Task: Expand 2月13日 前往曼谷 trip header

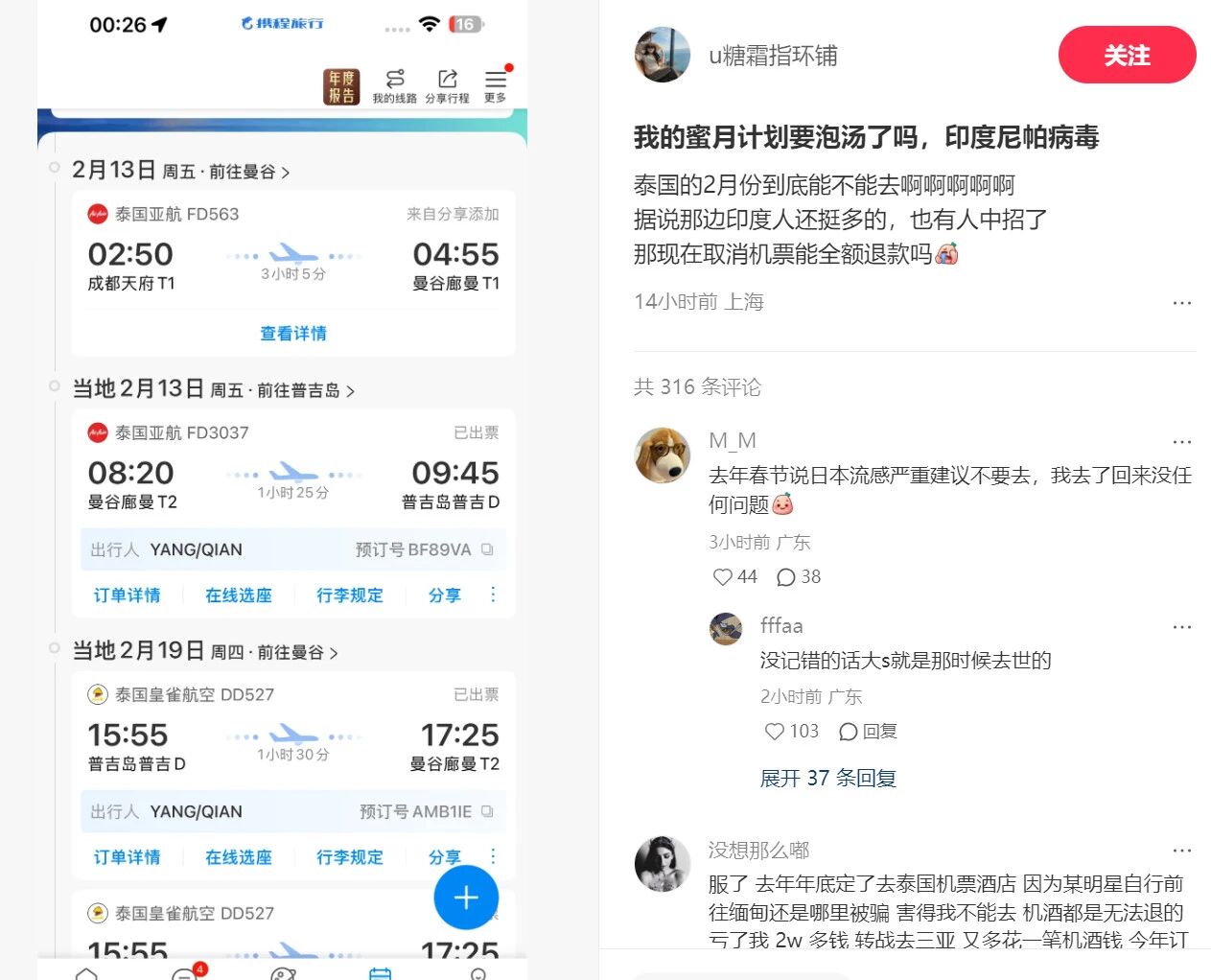Action: pos(180,171)
